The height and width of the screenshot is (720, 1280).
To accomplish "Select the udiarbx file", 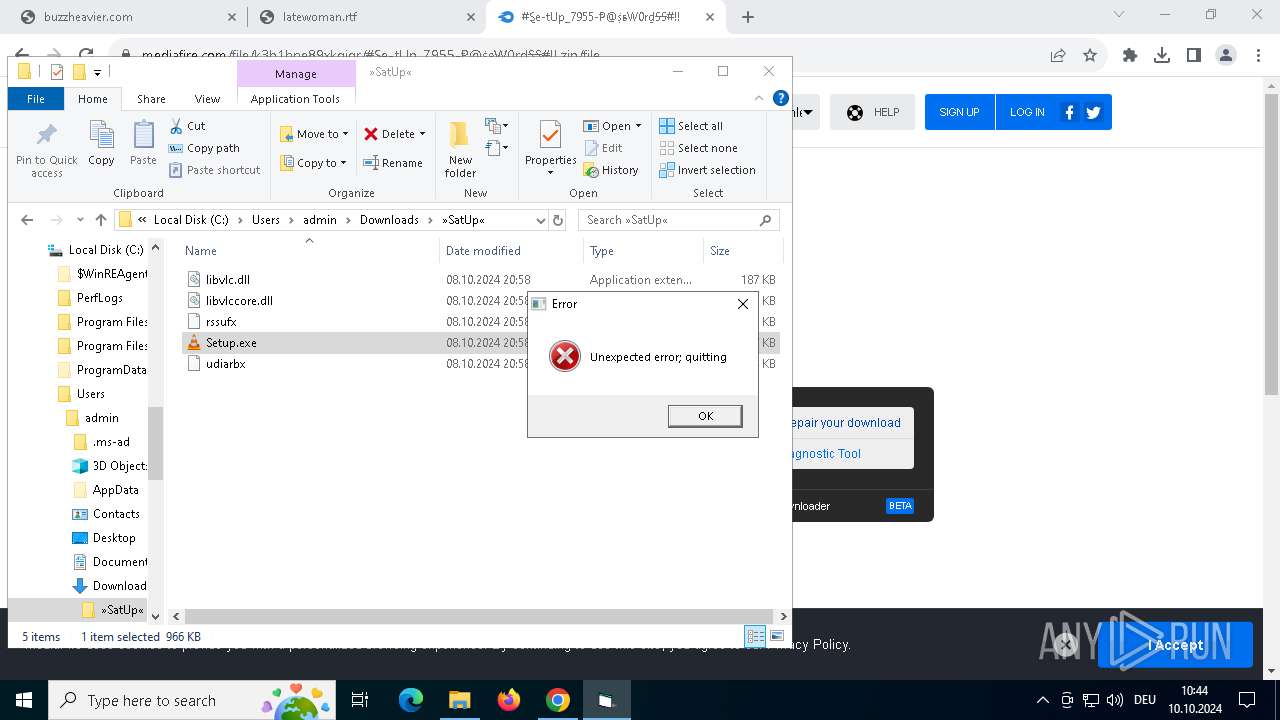I will 225,364.
